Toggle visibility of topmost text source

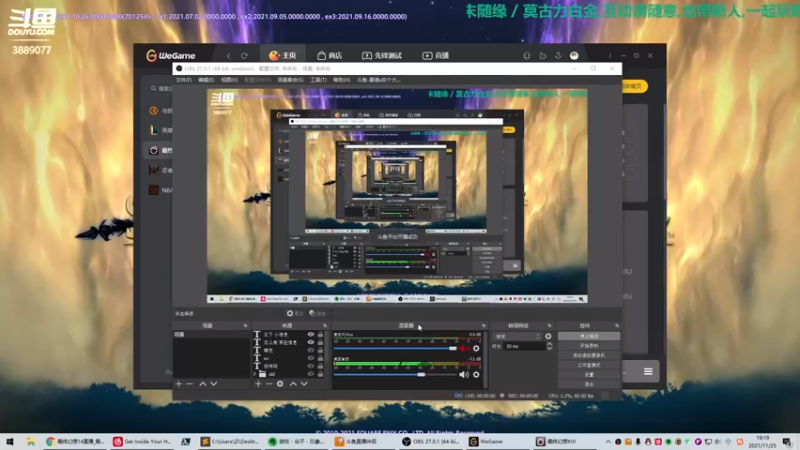pos(311,335)
